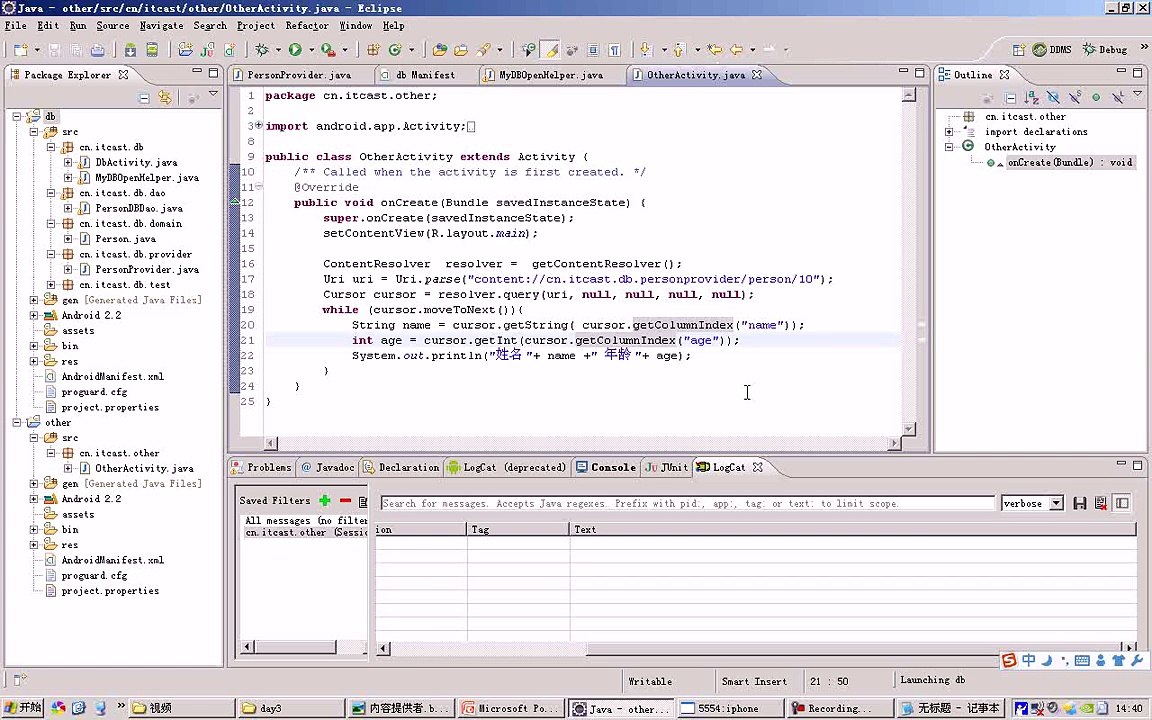Open day3 folder from taskbar

[x=291, y=708]
